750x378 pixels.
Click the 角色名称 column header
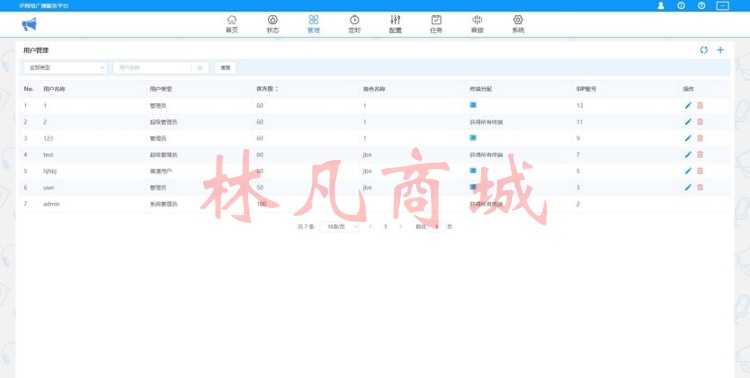coord(374,89)
